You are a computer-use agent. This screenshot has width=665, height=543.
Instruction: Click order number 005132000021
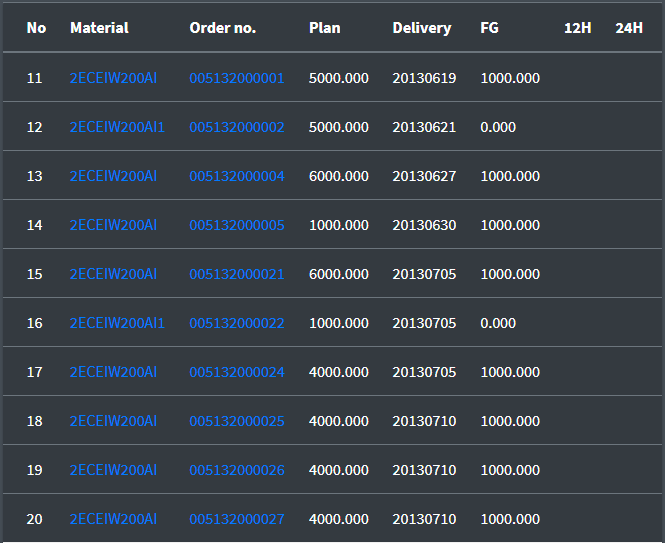[x=237, y=274]
